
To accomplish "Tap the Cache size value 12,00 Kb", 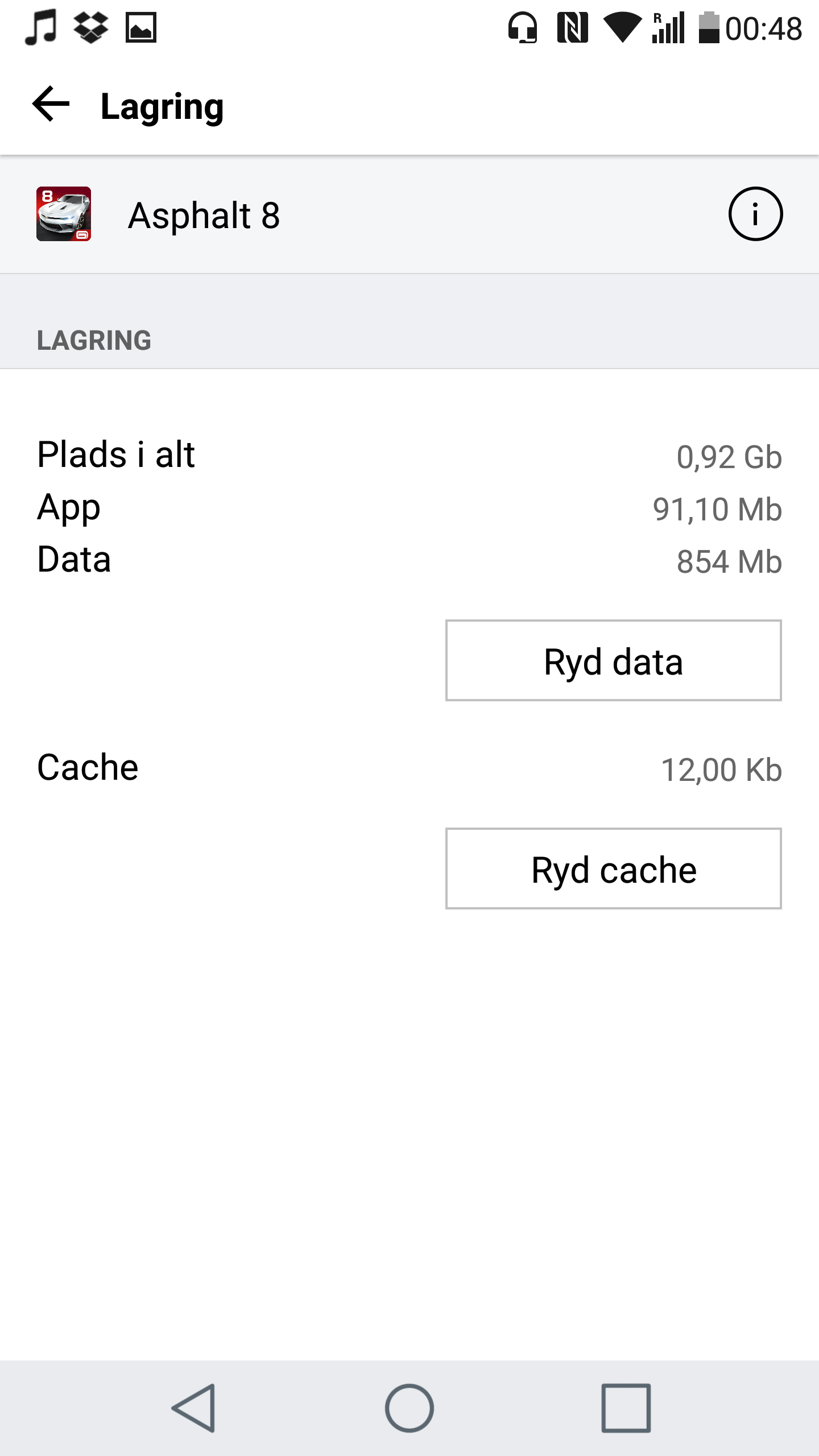I will pos(721,770).
